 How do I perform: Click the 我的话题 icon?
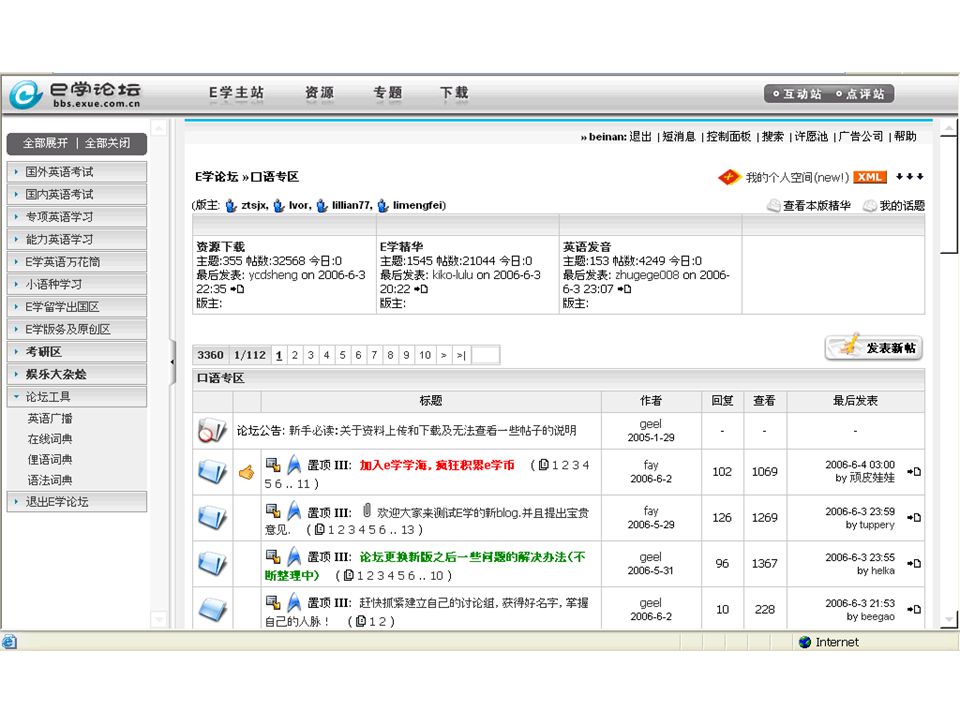pos(870,206)
